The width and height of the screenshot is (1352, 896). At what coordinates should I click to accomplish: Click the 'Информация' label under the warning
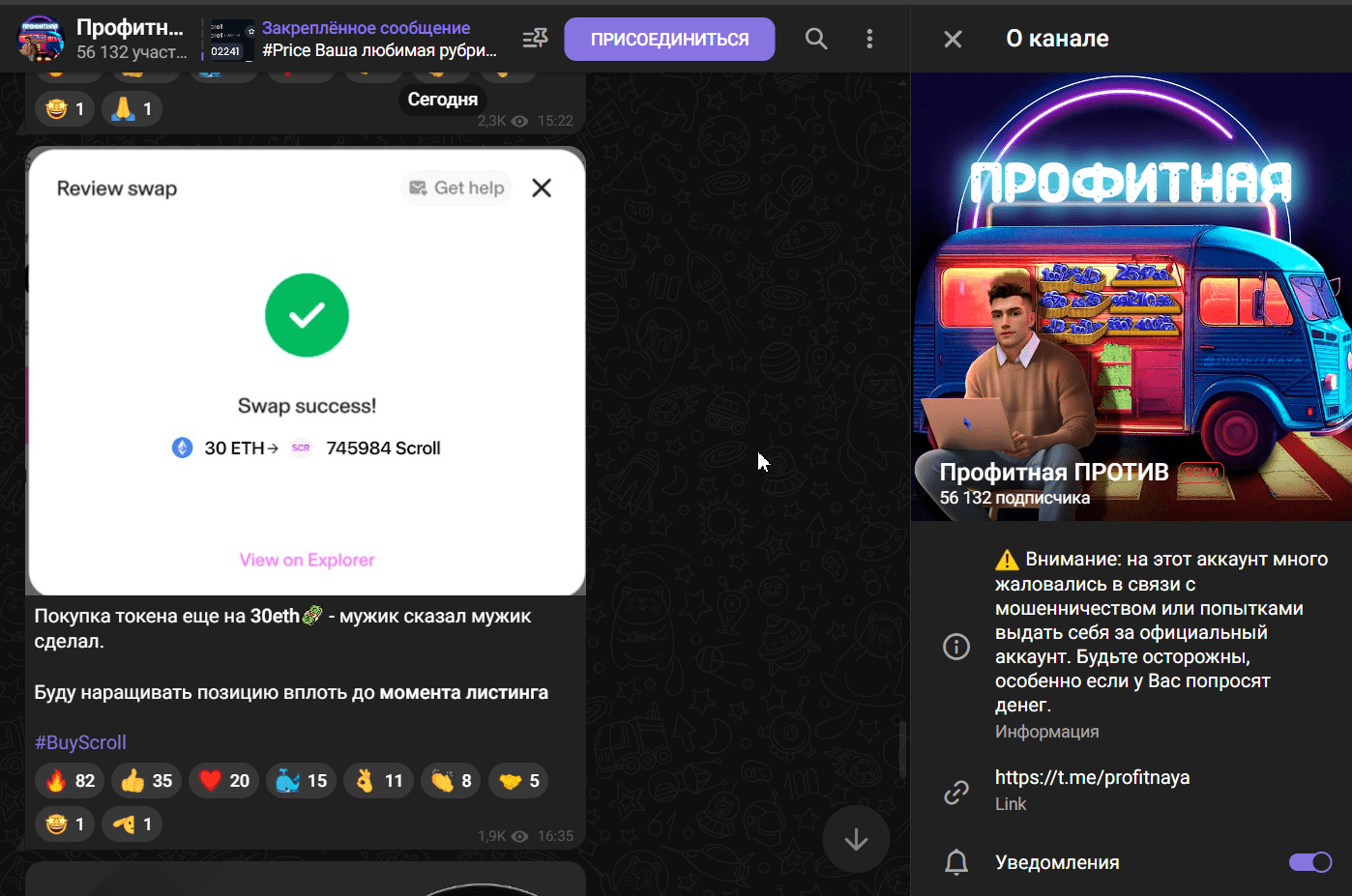(1046, 732)
